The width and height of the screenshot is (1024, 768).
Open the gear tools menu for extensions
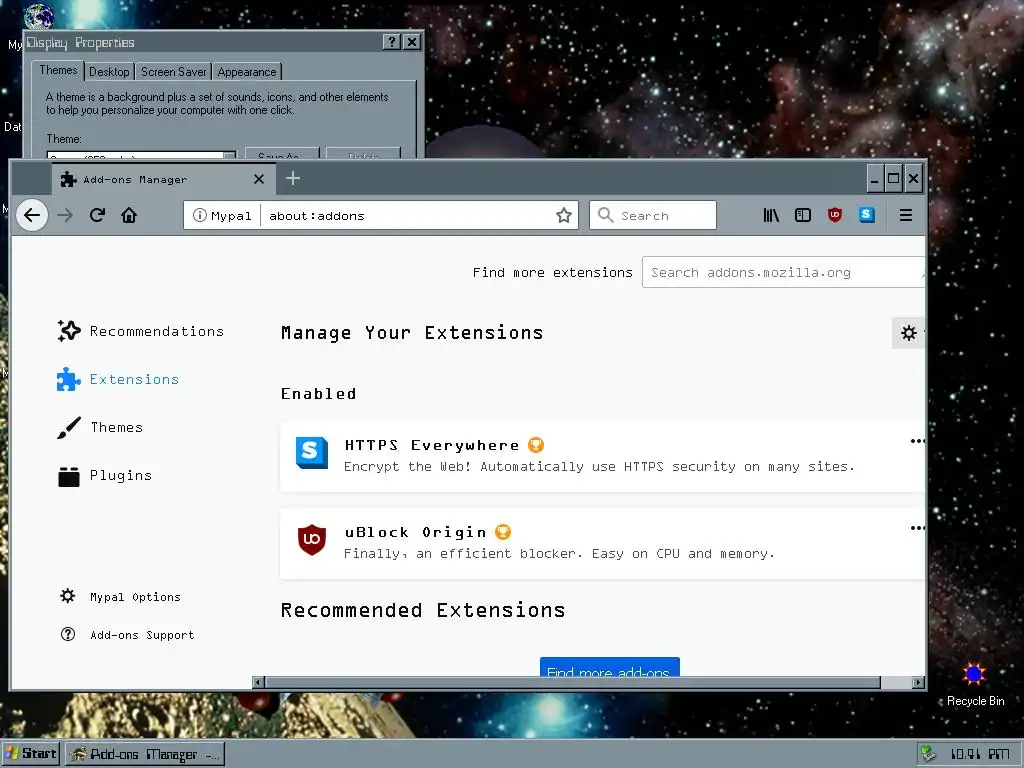click(908, 333)
